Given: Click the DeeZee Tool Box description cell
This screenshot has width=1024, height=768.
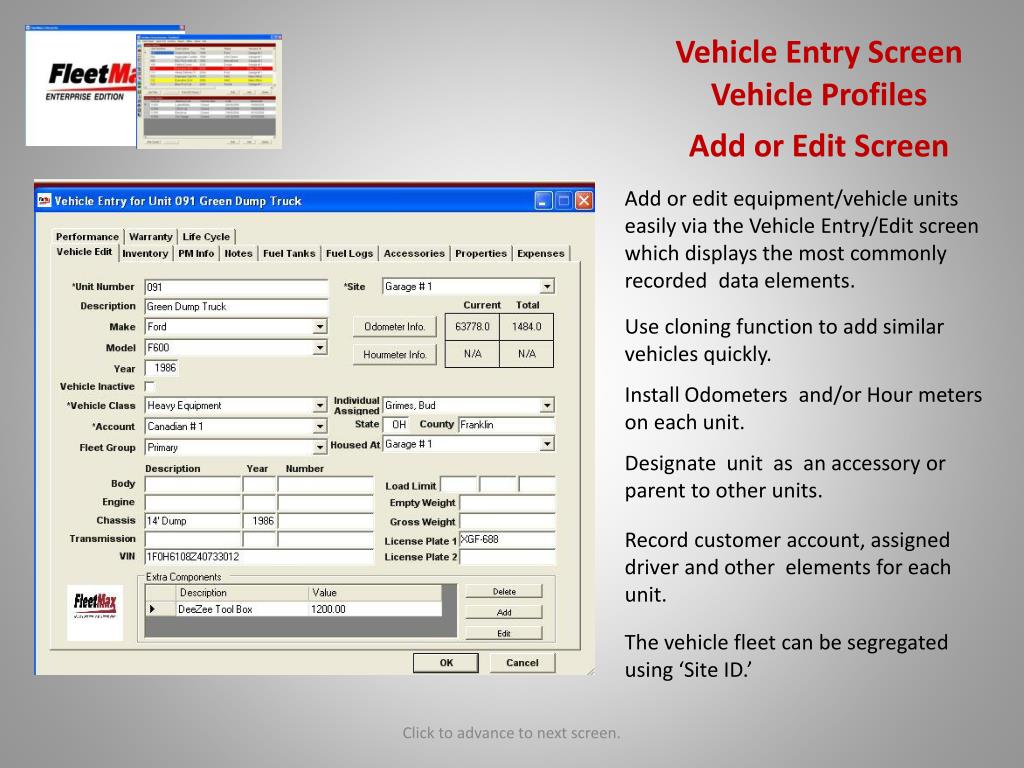Looking at the screenshot, I should click(242, 609).
